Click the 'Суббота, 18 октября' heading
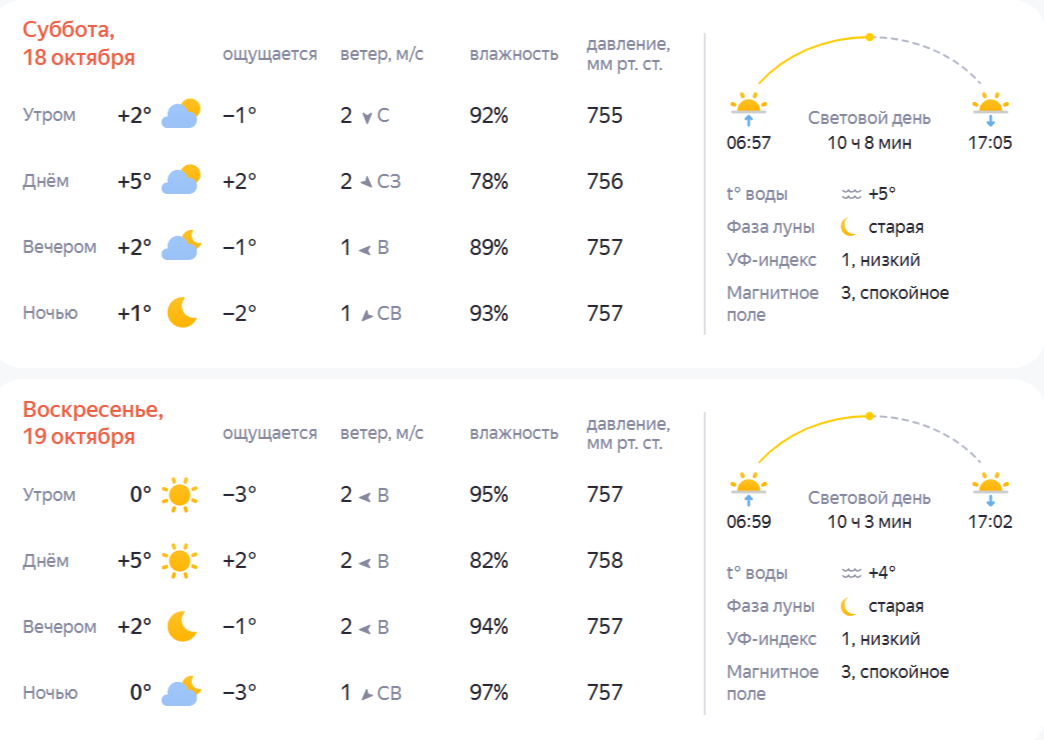Screen dimensions: 1044x740 79,43
